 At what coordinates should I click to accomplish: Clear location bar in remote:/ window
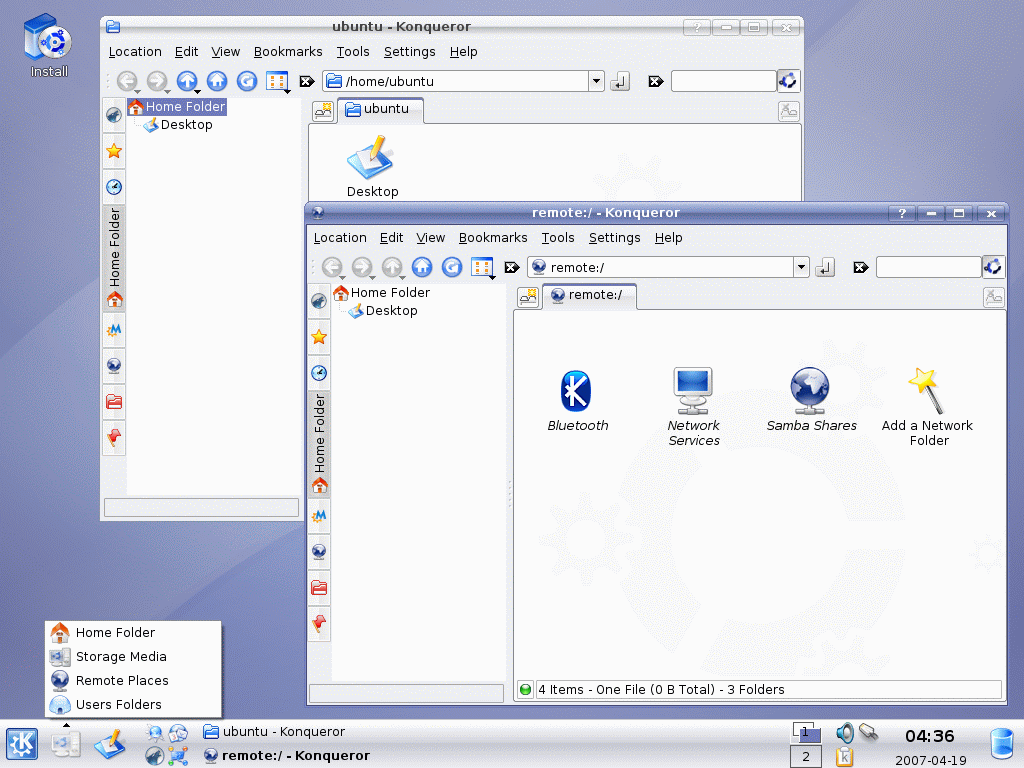(x=512, y=267)
